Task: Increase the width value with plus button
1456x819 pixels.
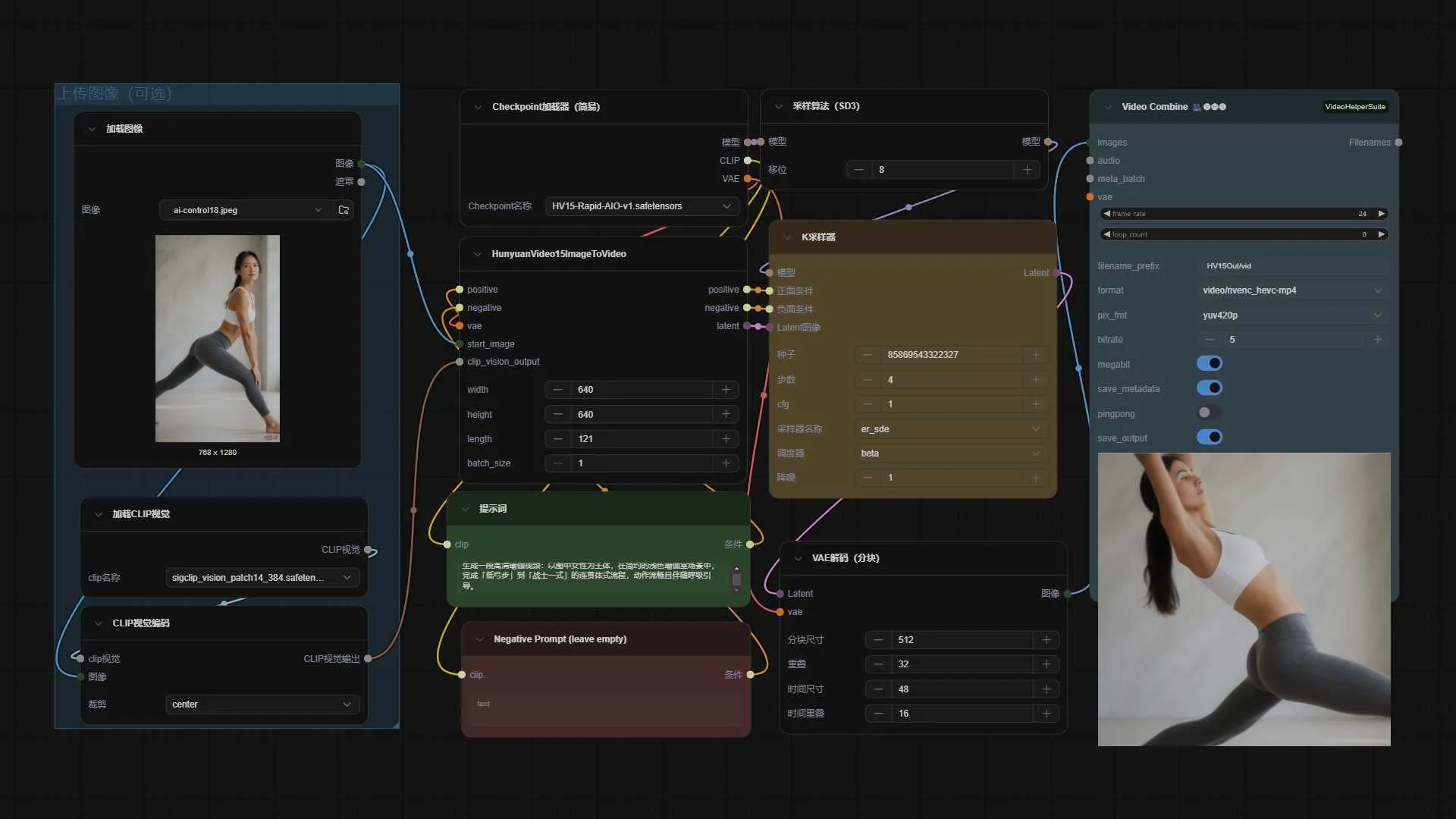Action: tap(726, 390)
